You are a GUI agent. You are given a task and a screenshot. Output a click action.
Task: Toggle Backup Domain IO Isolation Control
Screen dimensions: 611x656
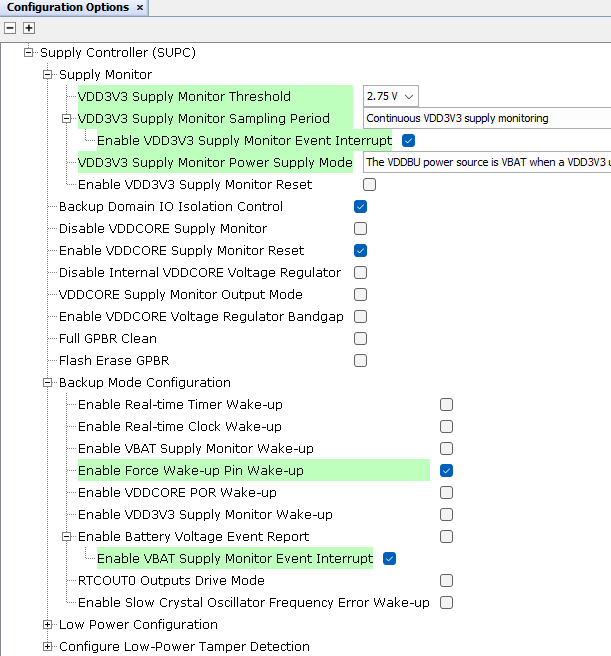pos(360,206)
